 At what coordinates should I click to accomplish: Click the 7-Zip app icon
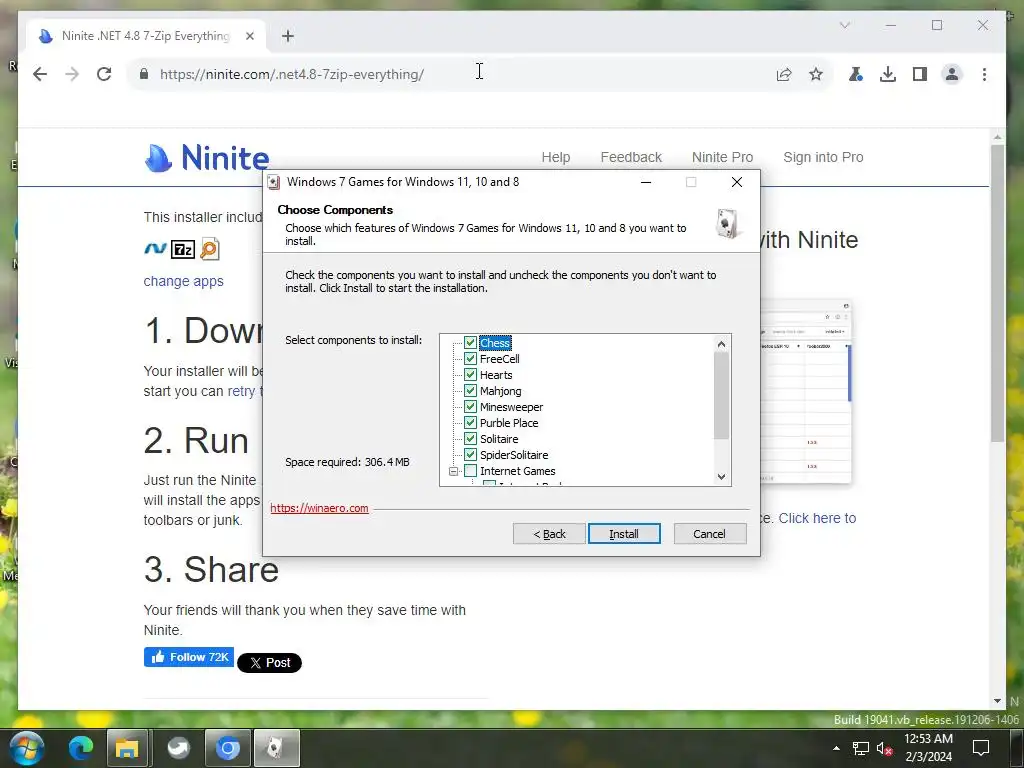pyautogui.click(x=183, y=249)
